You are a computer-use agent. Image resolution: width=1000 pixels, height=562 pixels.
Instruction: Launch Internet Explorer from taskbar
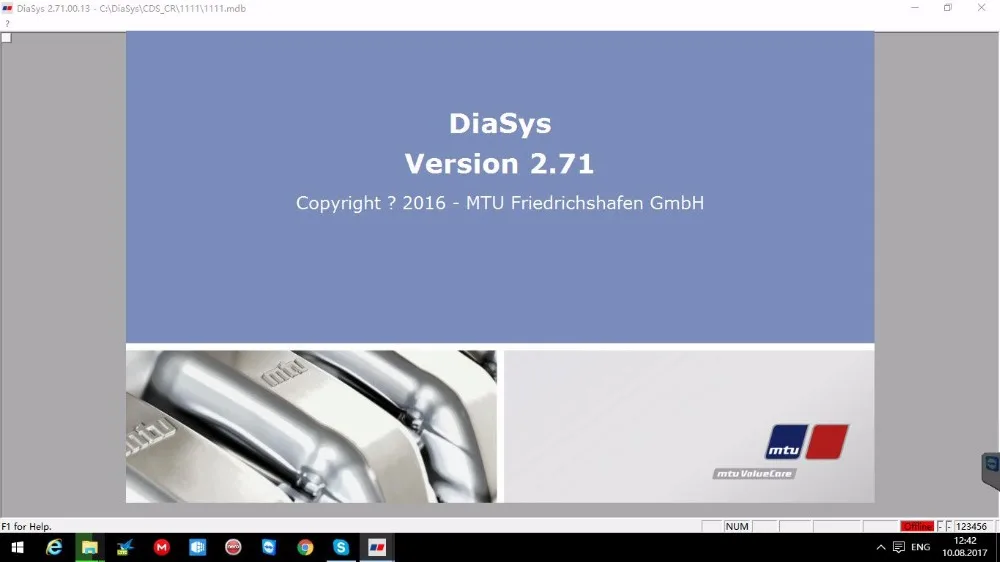click(x=54, y=547)
